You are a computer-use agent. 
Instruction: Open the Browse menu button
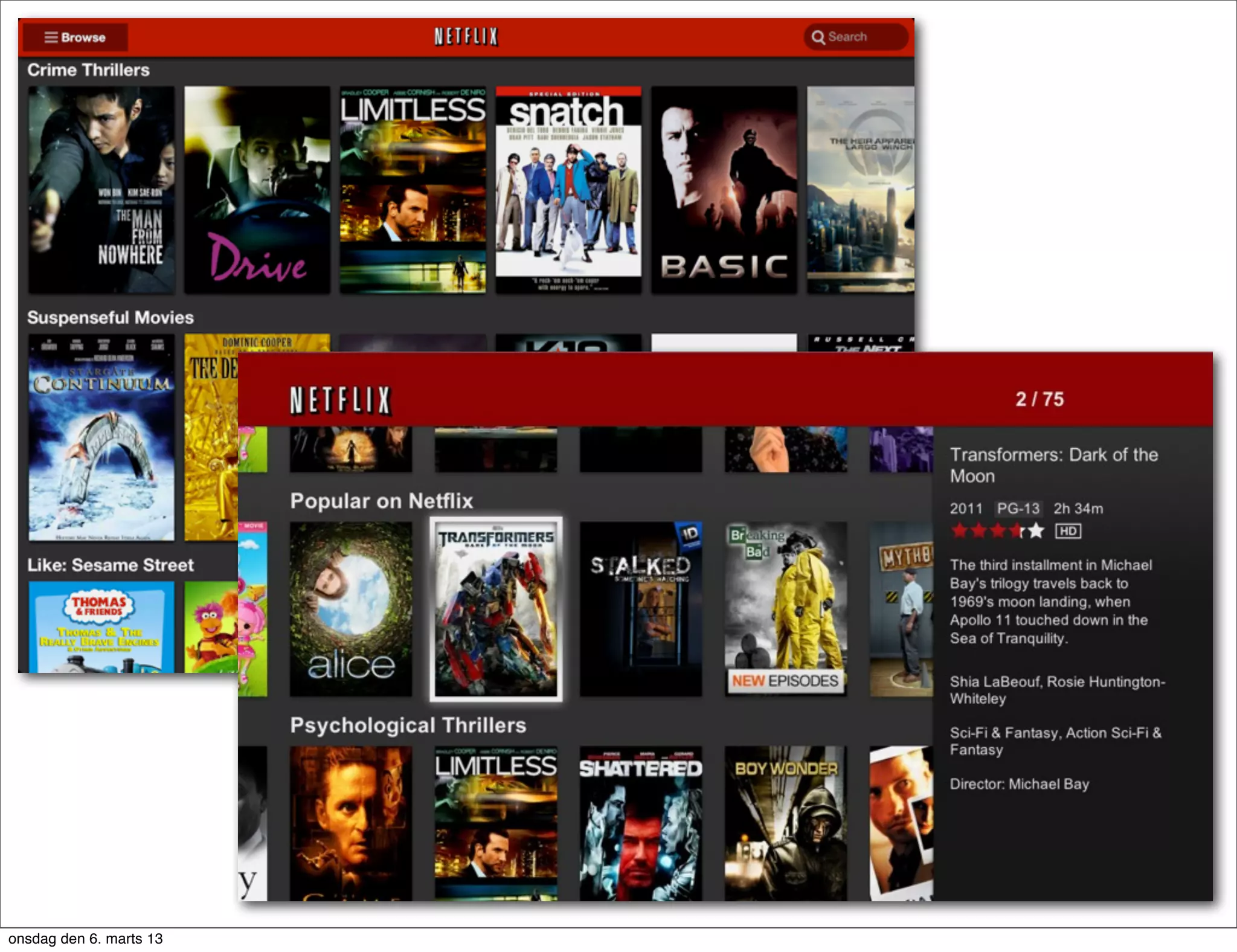click(76, 37)
